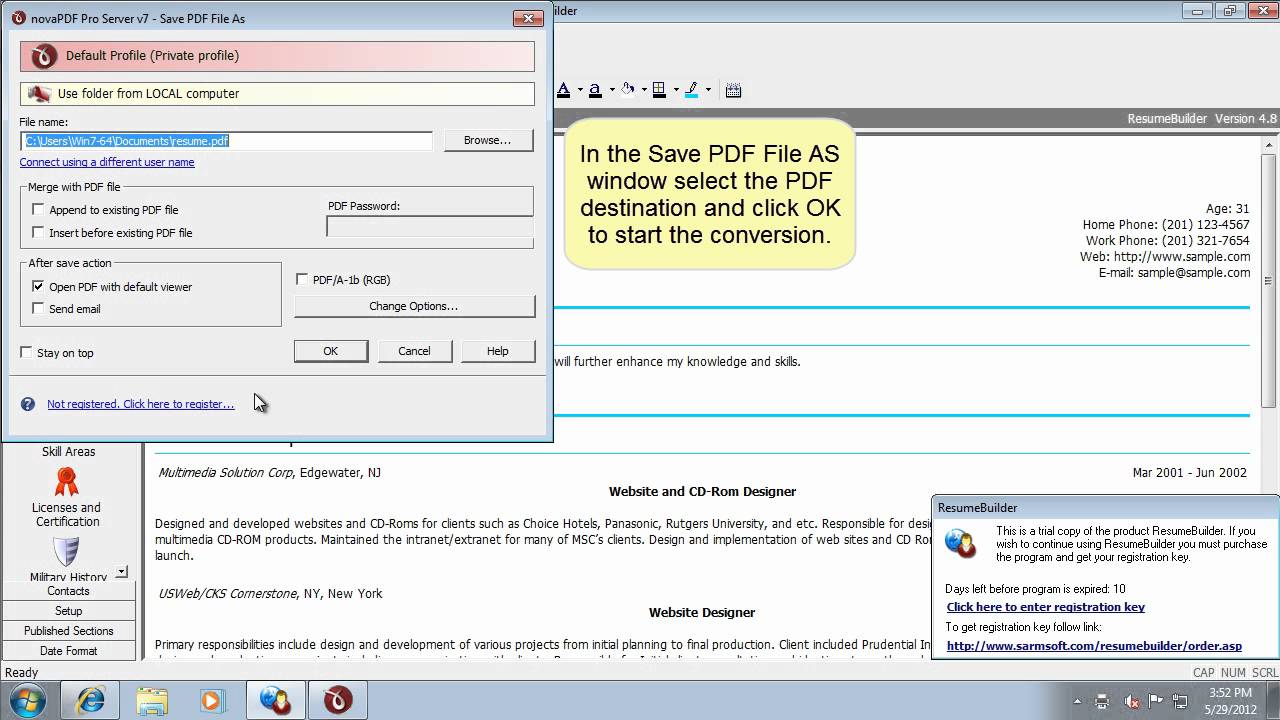Switch to ResumeBuilder taskbar button

click(x=275, y=700)
